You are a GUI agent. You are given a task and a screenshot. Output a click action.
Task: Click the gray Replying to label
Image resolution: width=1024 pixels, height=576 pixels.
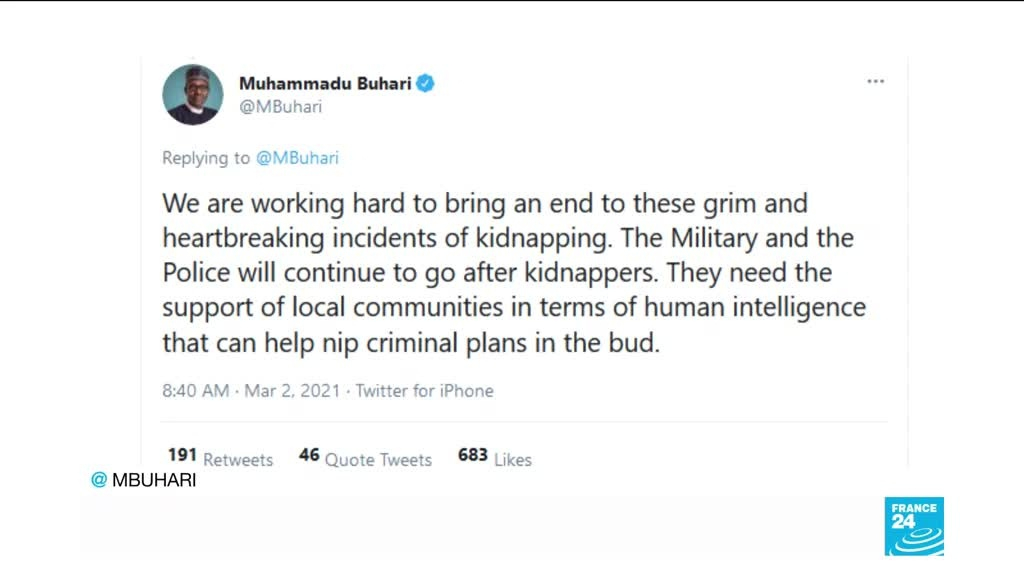click(x=206, y=158)
